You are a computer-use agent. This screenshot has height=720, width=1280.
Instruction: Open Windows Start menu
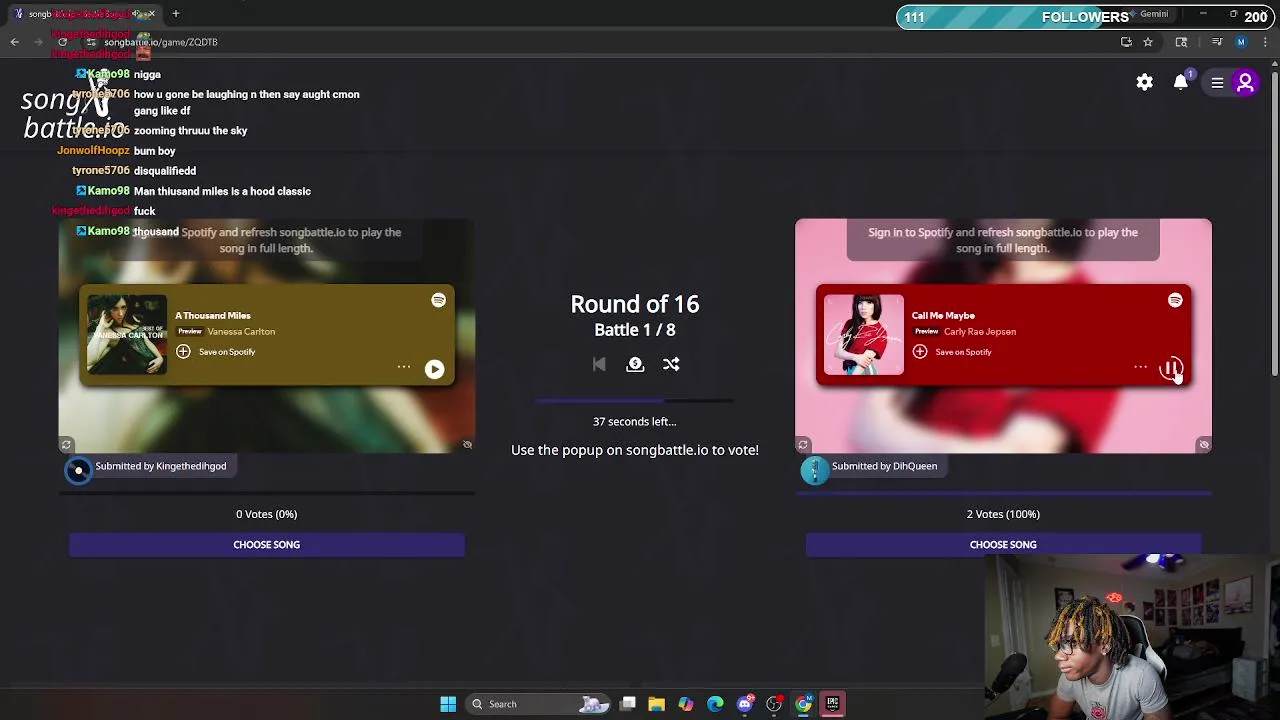(x=448, y=704)
